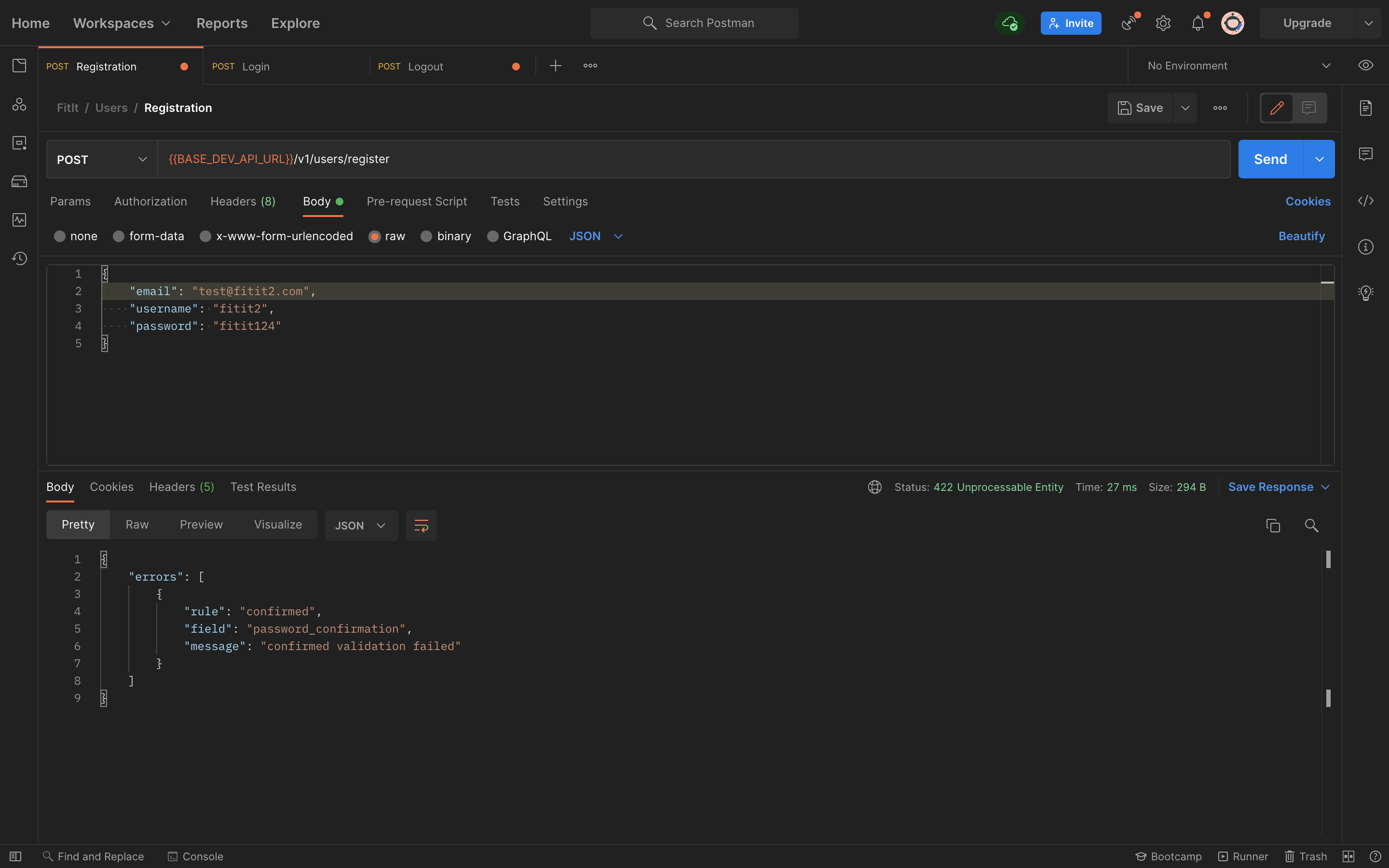Beautify the JSON request body

(1301, 236)
